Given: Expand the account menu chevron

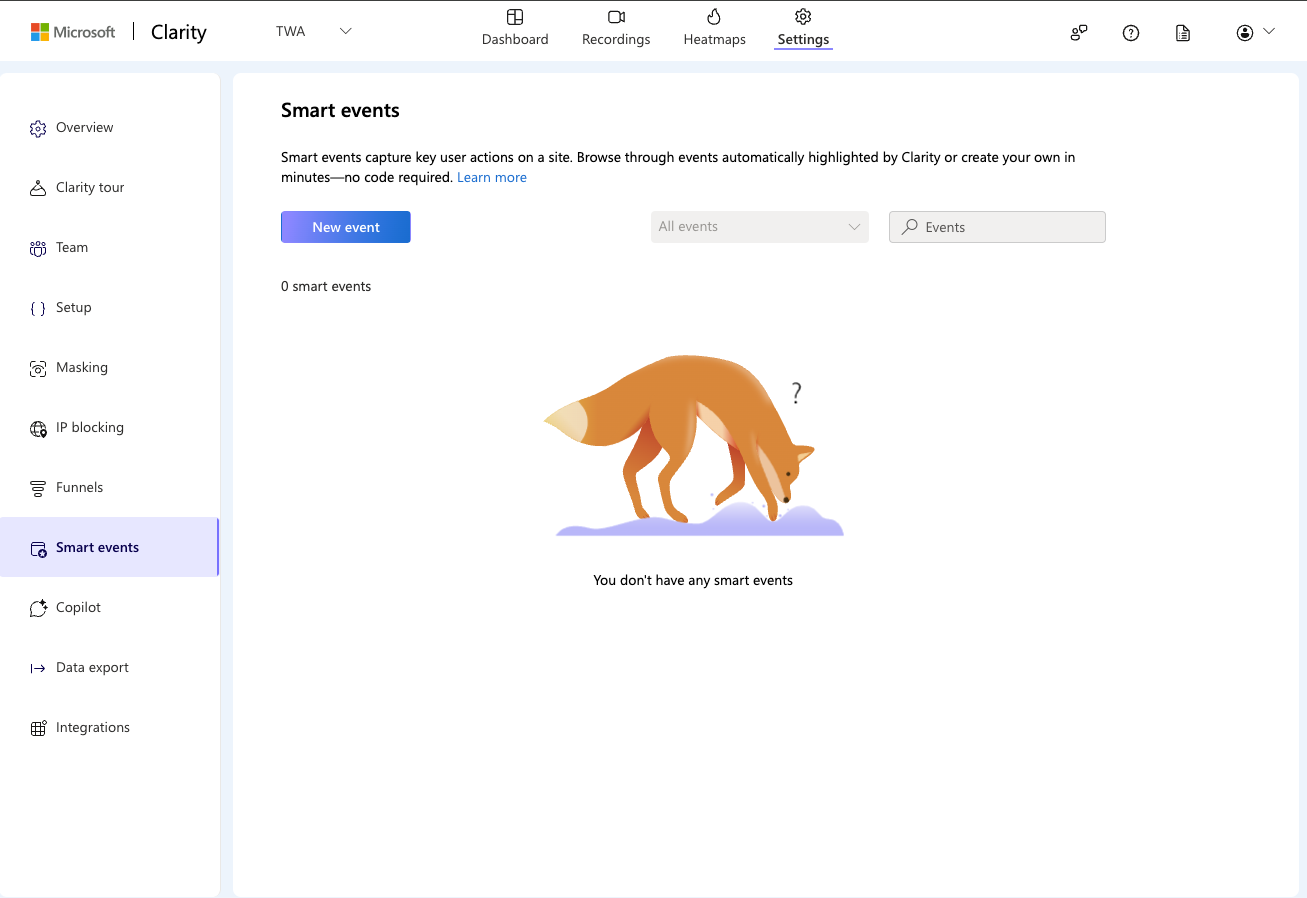Looking at the screenshot, I should [x=1269, y=31].
